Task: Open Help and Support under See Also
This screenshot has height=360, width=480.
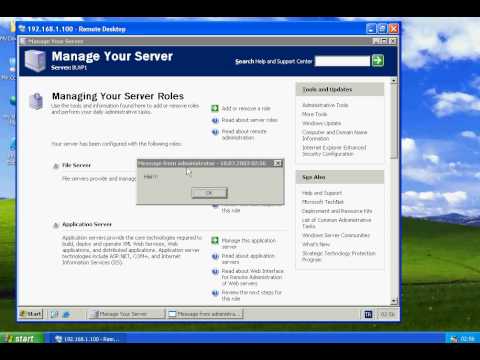Action: (x=322, y=193)
